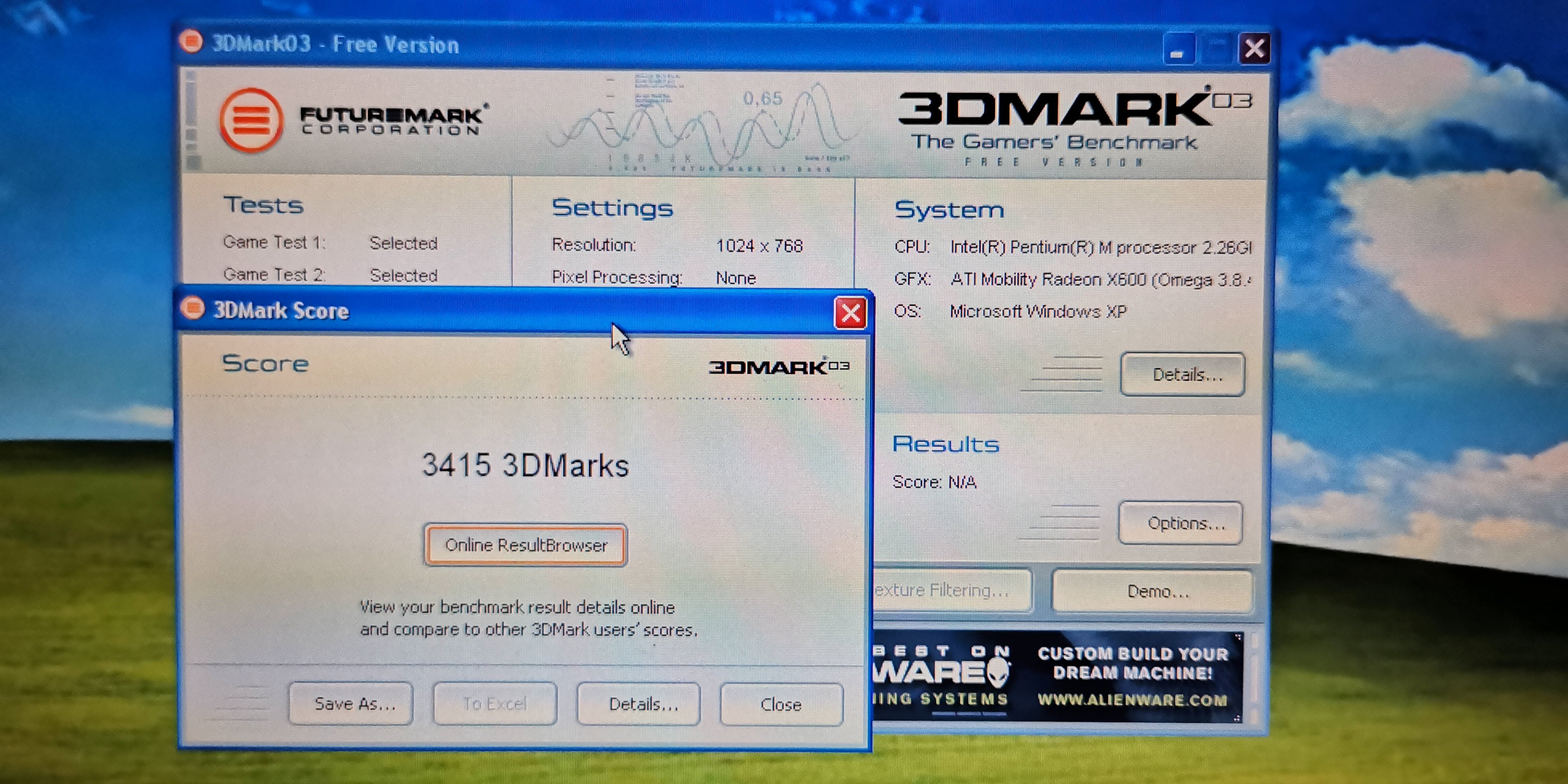Open System Details... button
The height and width of the screenshot is (784, 1568).
pos(1182,374)
